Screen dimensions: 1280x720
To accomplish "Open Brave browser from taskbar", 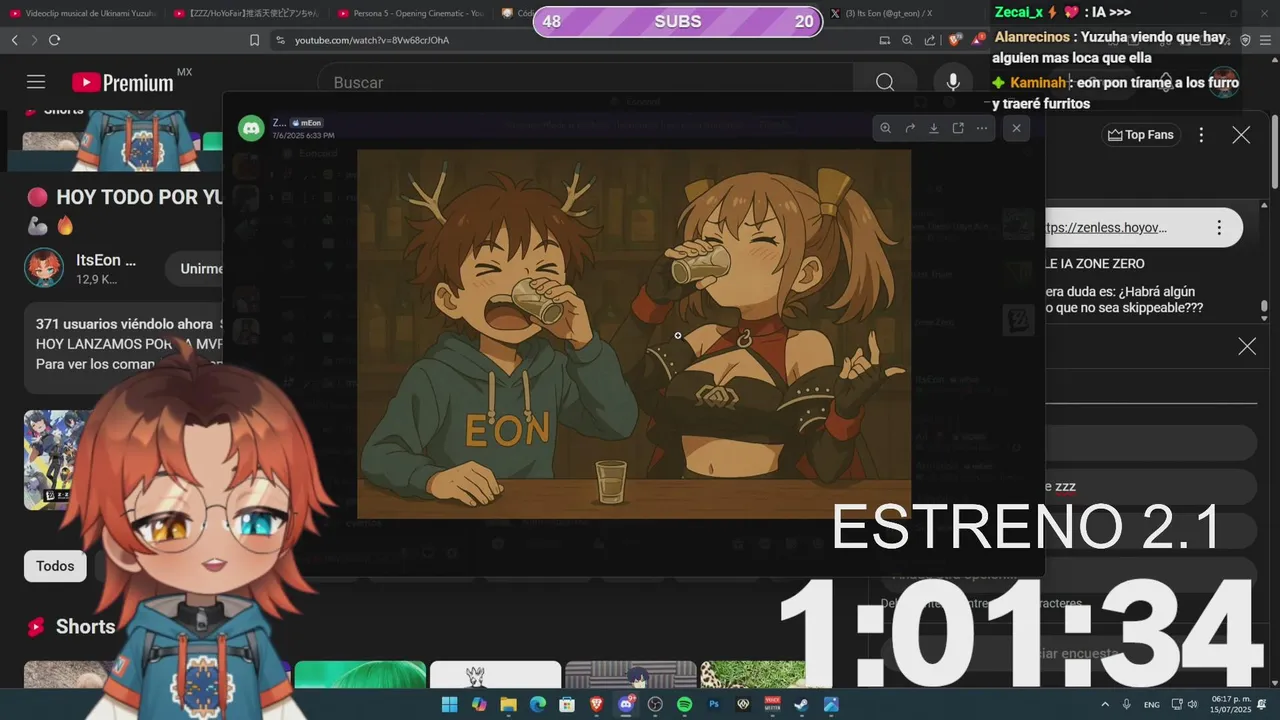I will (x=597, y=704).
